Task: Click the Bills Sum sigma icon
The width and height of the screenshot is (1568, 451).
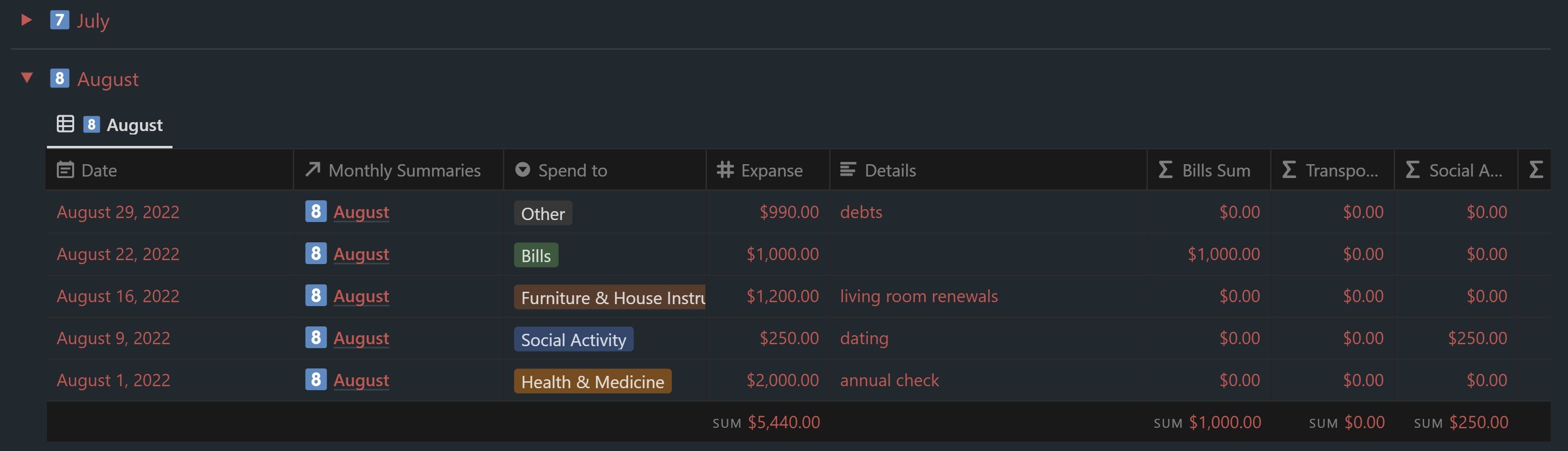Action: coord(1165,170)
